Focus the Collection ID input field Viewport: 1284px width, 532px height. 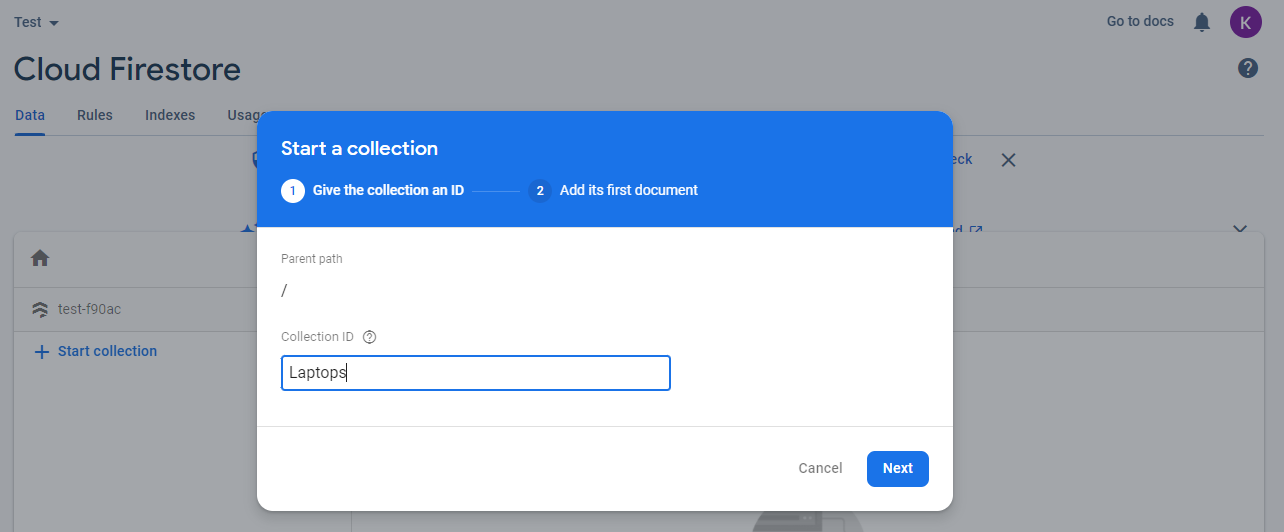point(475,373)
